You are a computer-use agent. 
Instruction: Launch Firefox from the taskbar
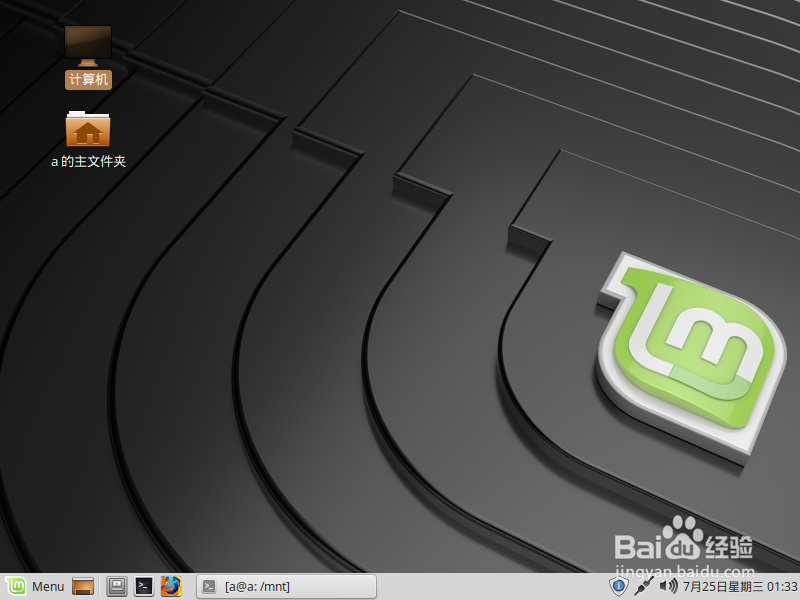(x=171, y=587)
